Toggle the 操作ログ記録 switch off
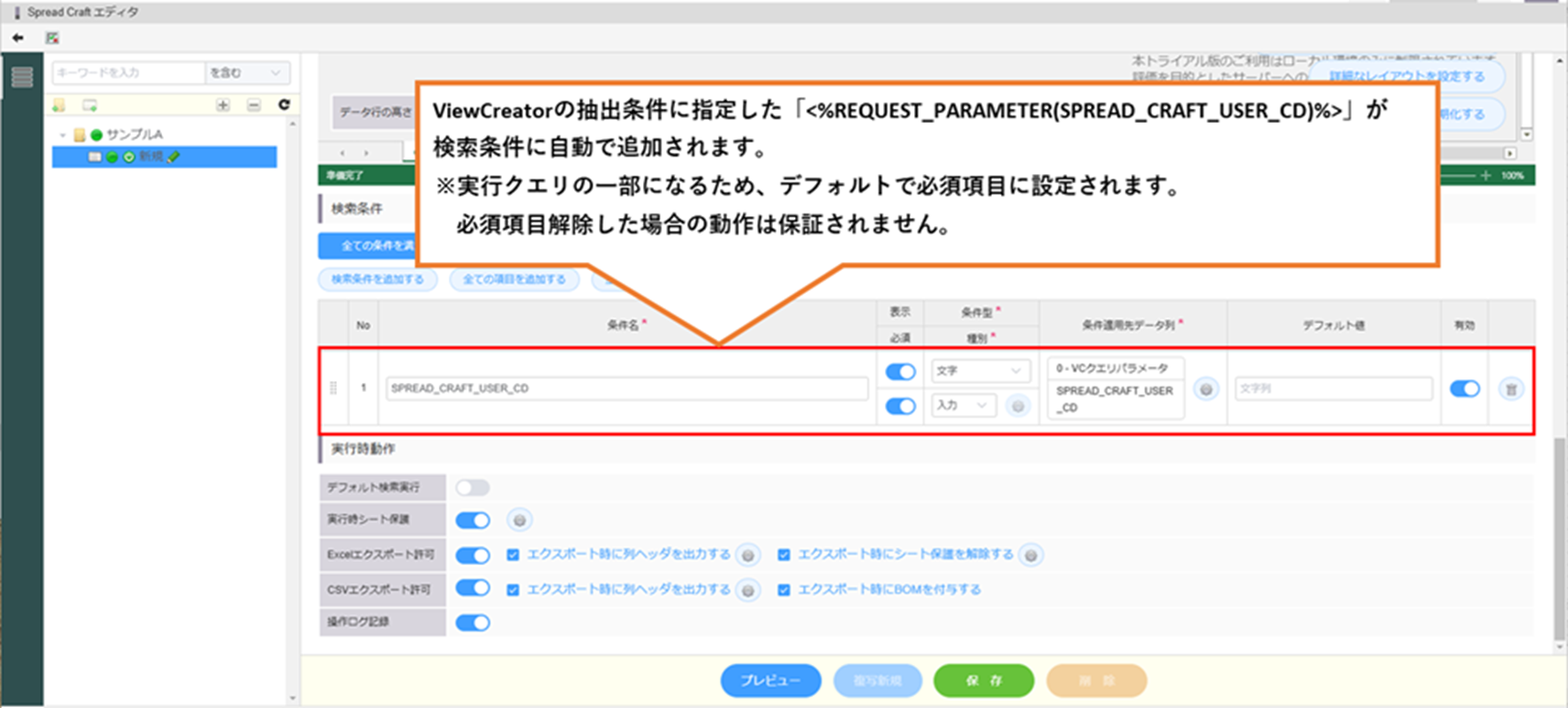1568x708 pixels. [x=473, y=623]
